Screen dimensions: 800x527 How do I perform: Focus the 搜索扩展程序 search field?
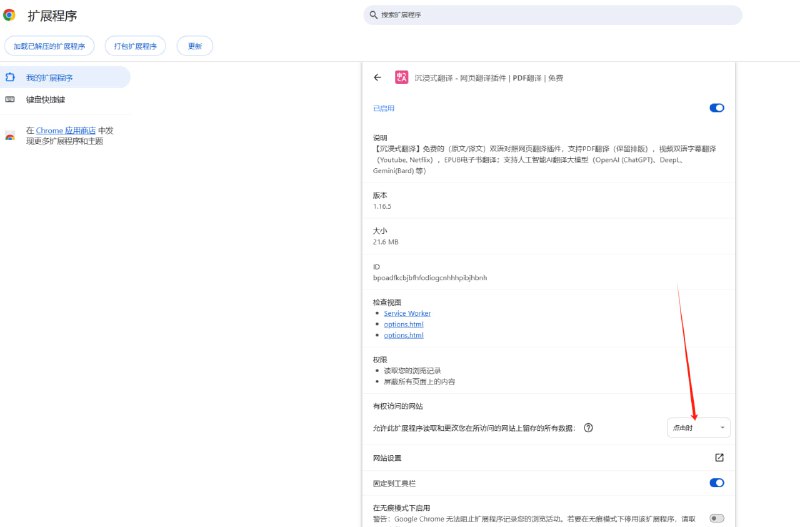(553, 15)
